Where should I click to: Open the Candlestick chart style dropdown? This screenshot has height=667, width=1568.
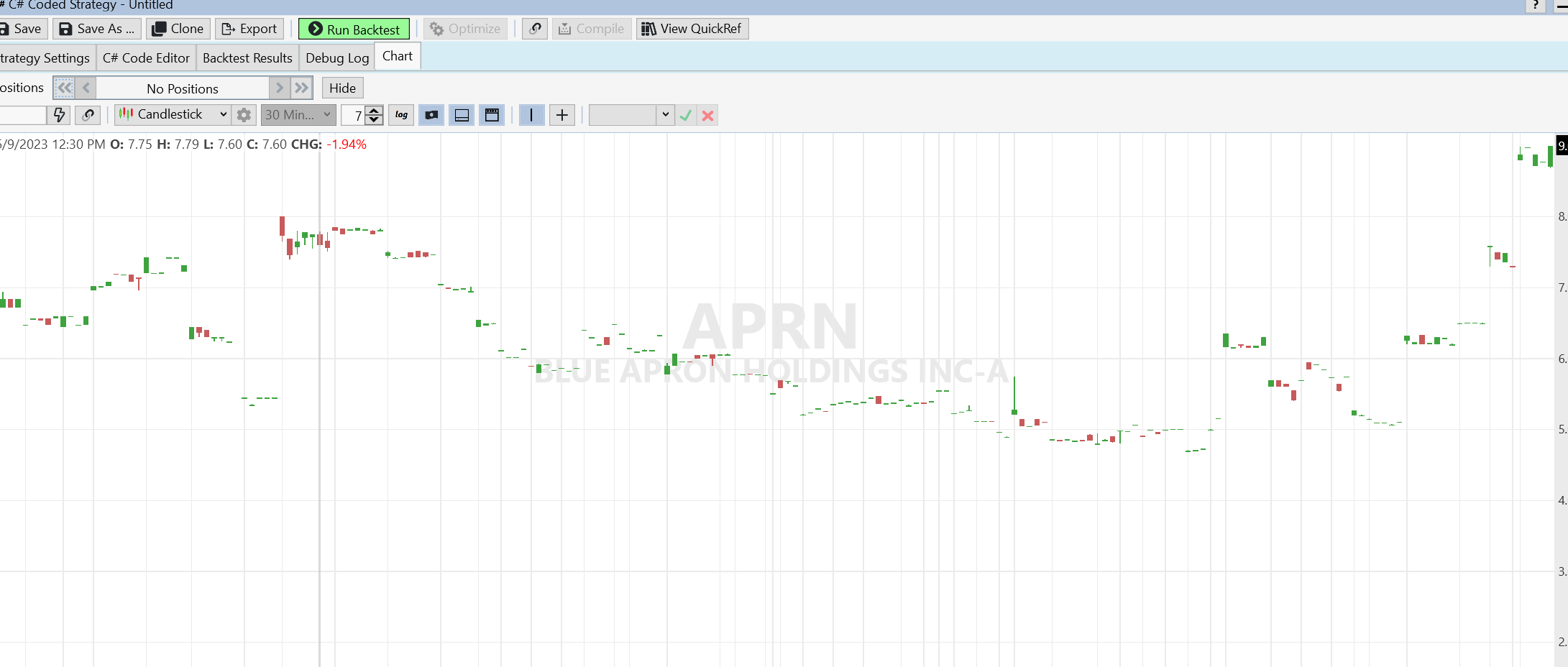click(173, 114)
